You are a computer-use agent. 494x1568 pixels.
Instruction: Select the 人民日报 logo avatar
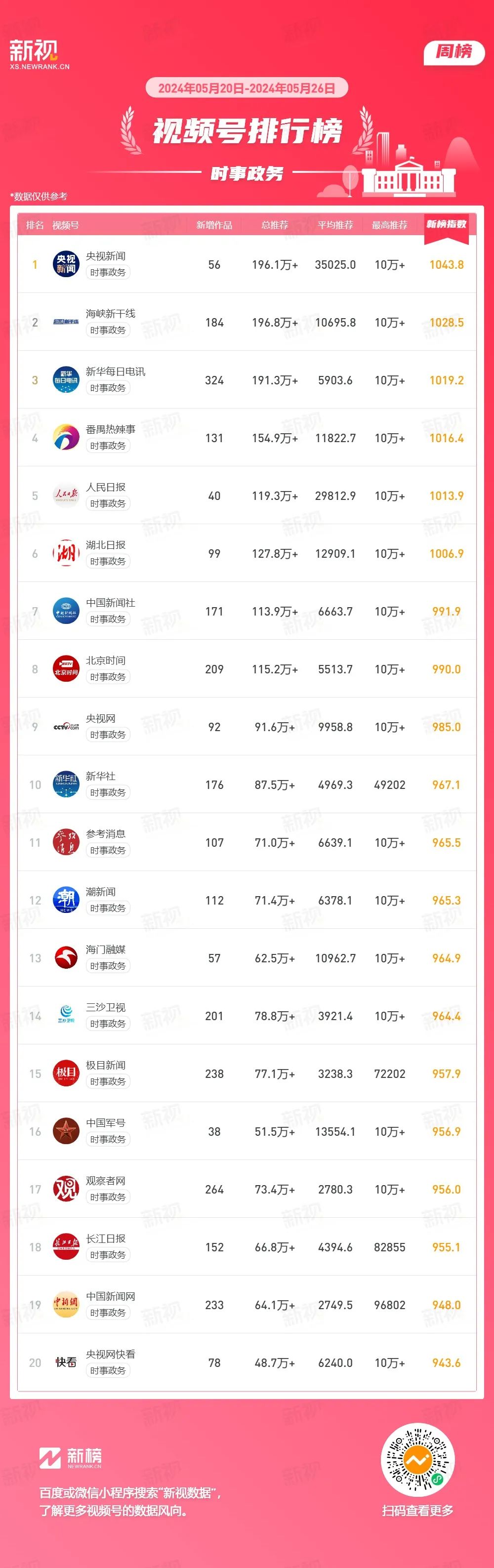(66, 495)
